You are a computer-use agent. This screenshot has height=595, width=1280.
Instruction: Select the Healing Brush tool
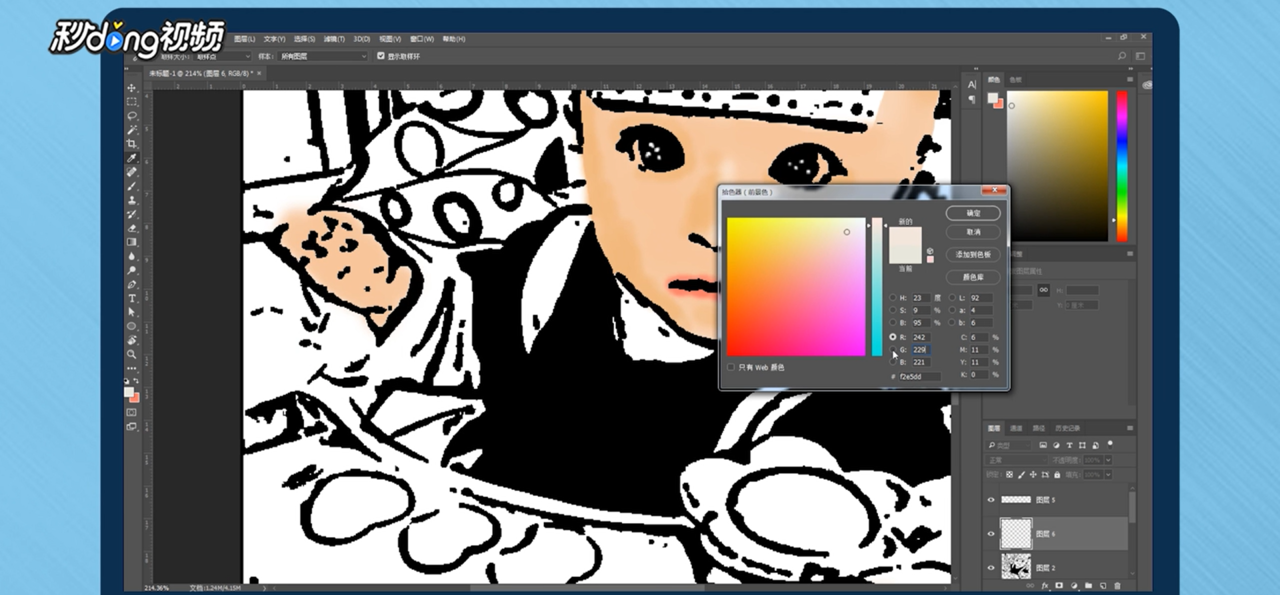(131, 172)
